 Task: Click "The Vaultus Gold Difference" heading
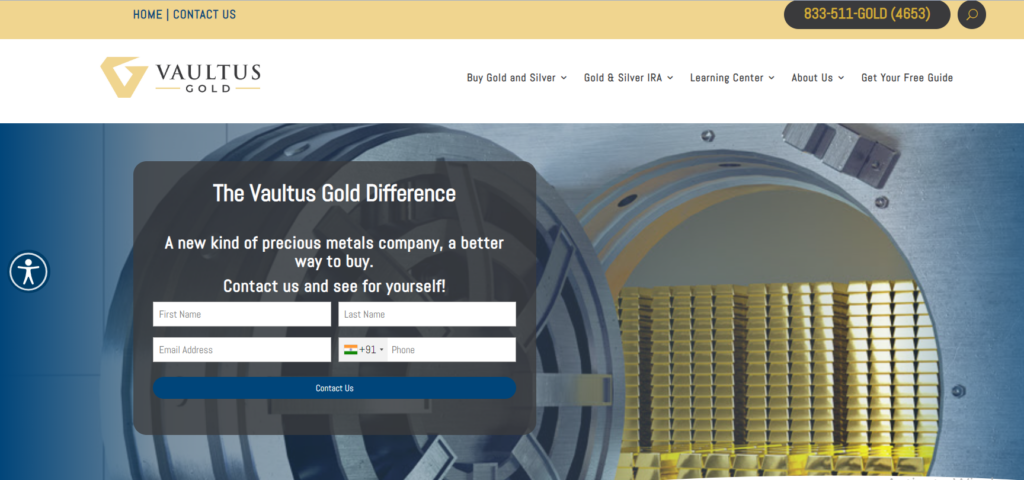(334, 193)
